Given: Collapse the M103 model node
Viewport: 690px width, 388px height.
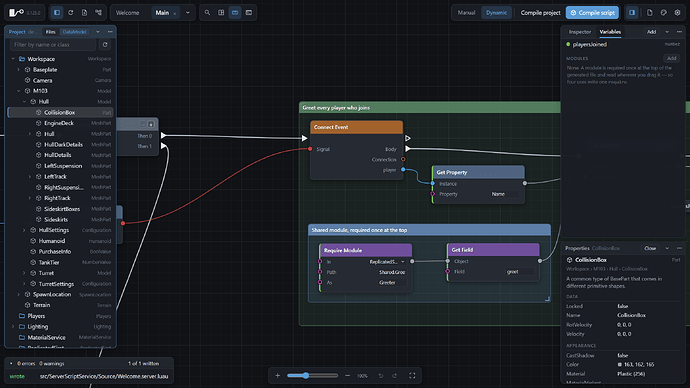Looking at the screenshot, I should (18, 91).
